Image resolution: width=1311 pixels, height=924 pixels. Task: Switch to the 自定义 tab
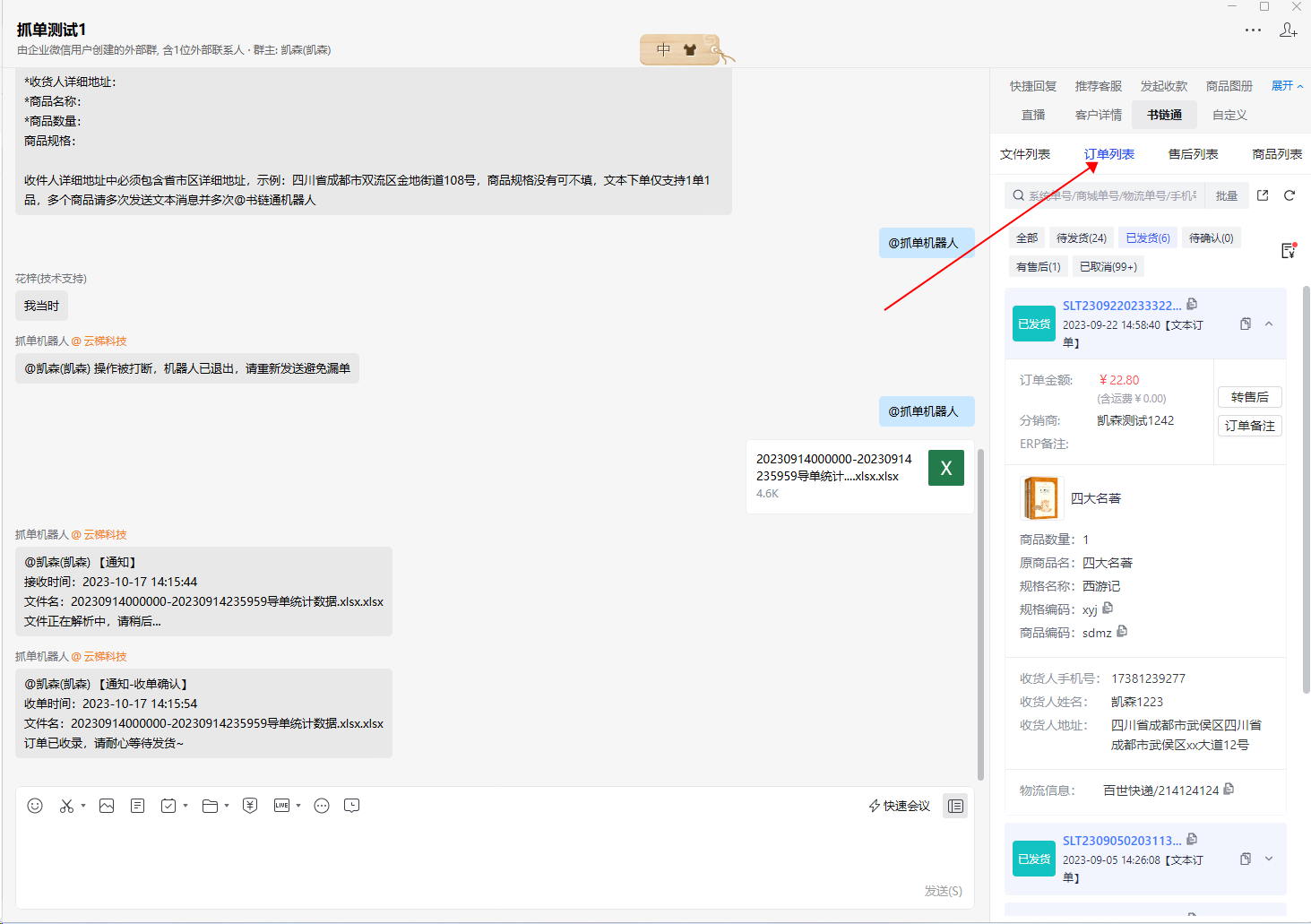tap(1229, 115)
